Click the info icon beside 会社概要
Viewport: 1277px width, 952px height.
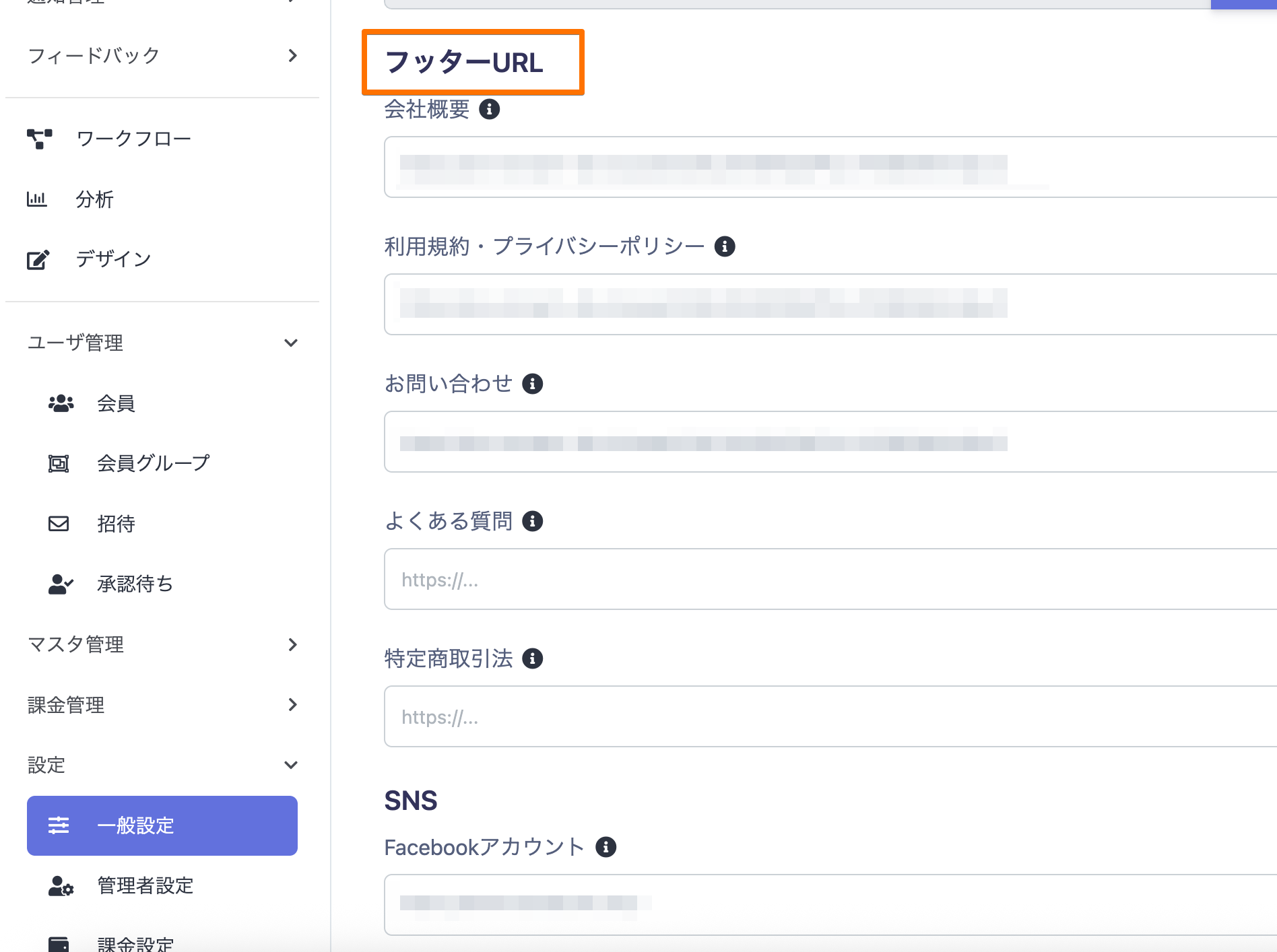490,109
